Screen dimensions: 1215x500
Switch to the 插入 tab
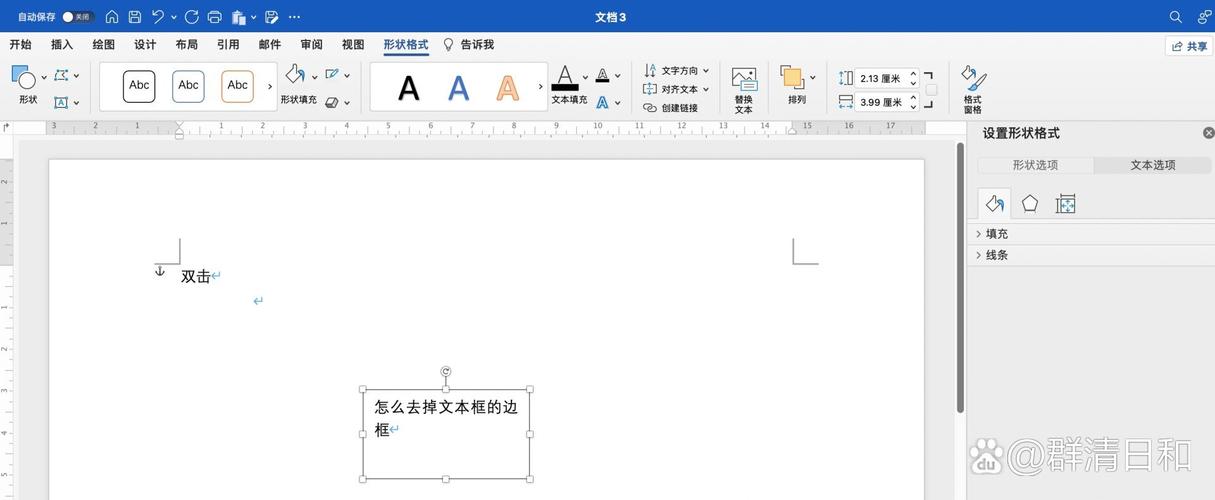(62, 45)
